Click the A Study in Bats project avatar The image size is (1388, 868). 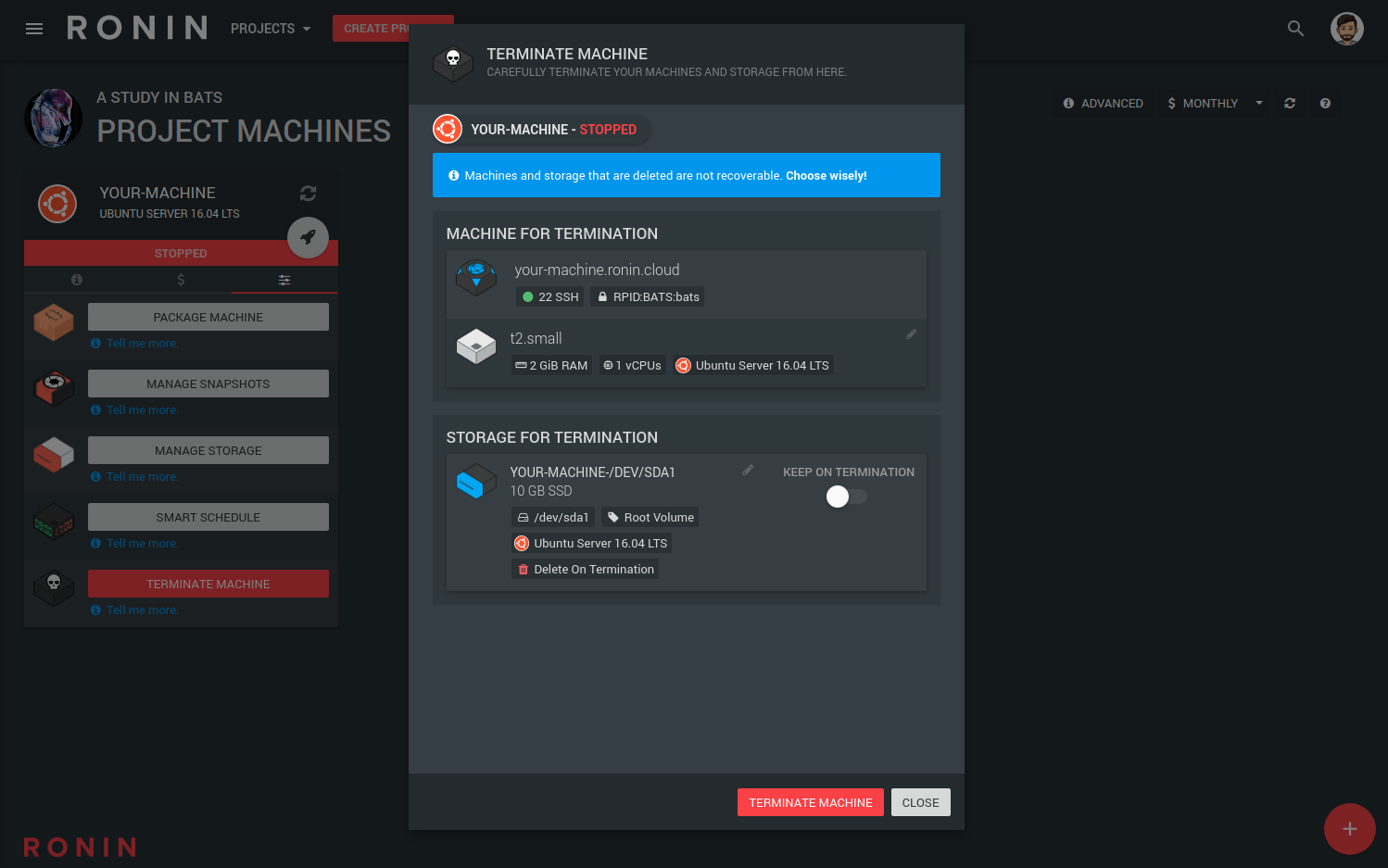(53, 118)
